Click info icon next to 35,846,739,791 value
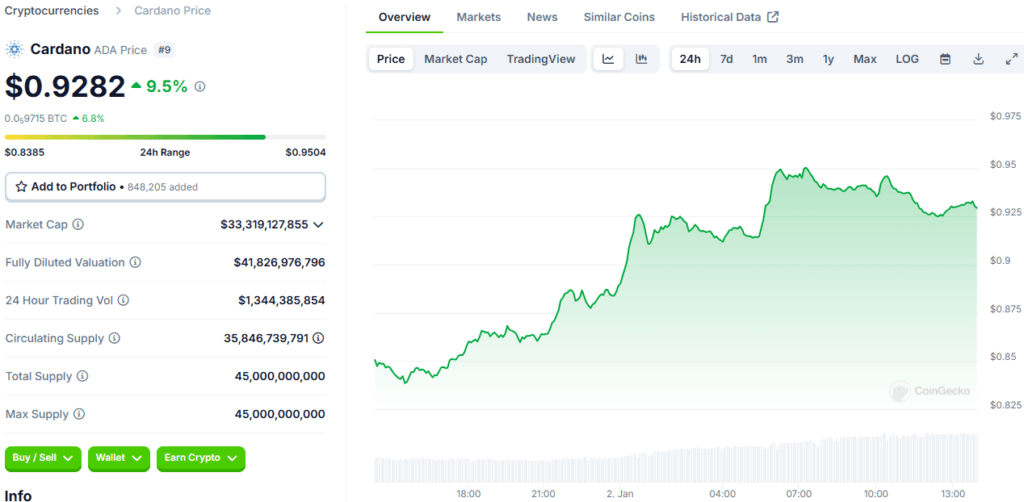 pyautogui.click(x=318, y=338)
